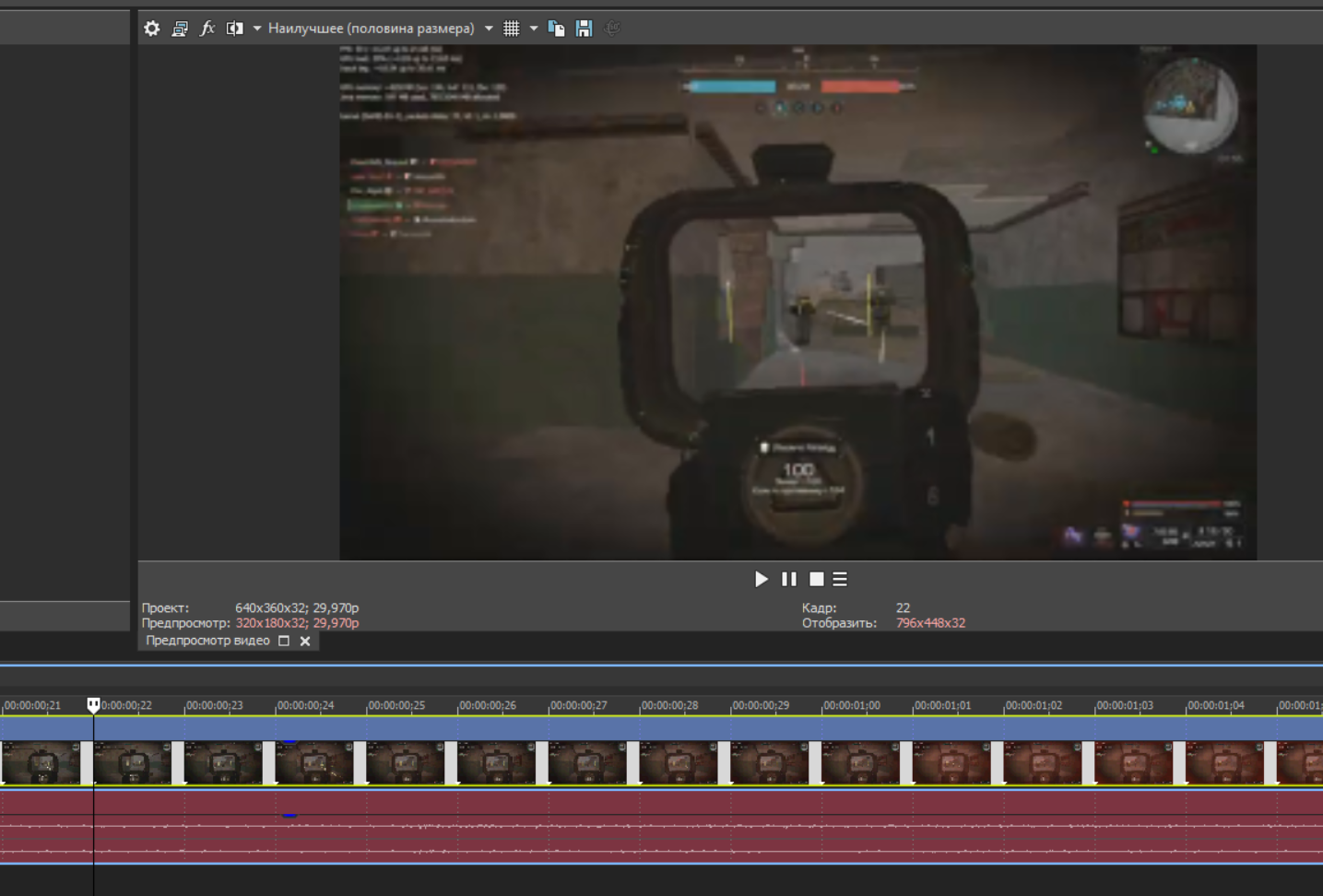
Task: Click ruler mark 00:00:00;24
Action: 306,705
